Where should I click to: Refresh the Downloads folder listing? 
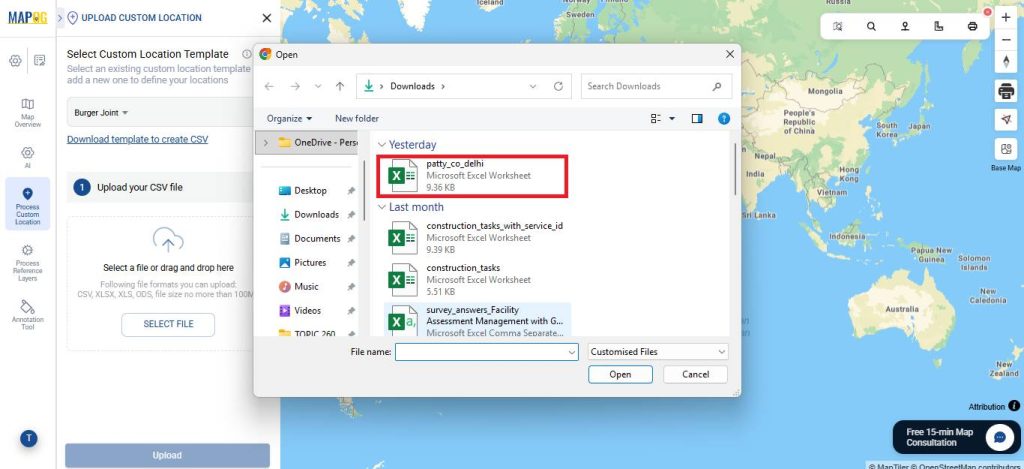point(558,86)
